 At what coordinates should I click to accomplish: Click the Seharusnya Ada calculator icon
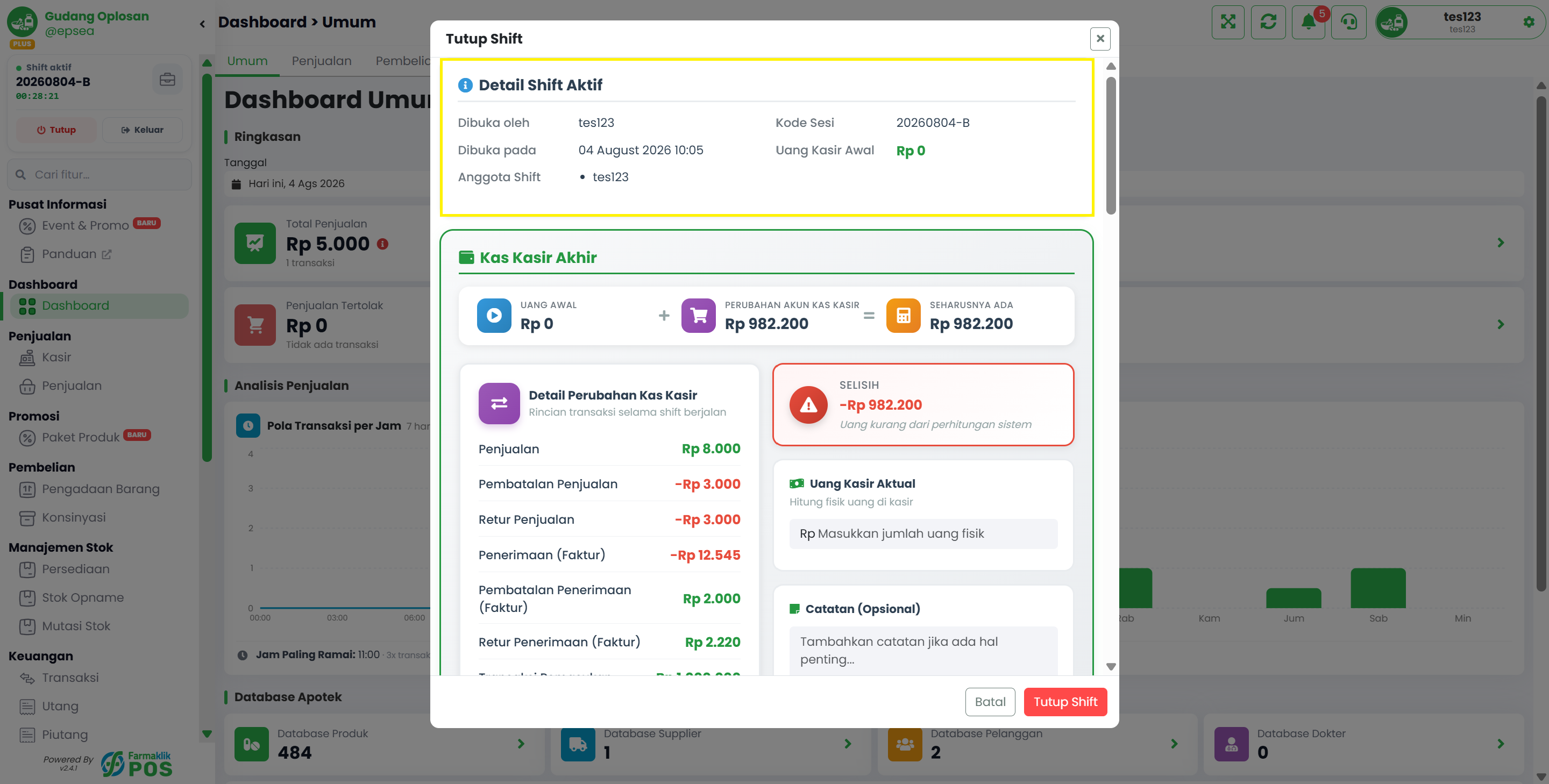coord(903,316)
